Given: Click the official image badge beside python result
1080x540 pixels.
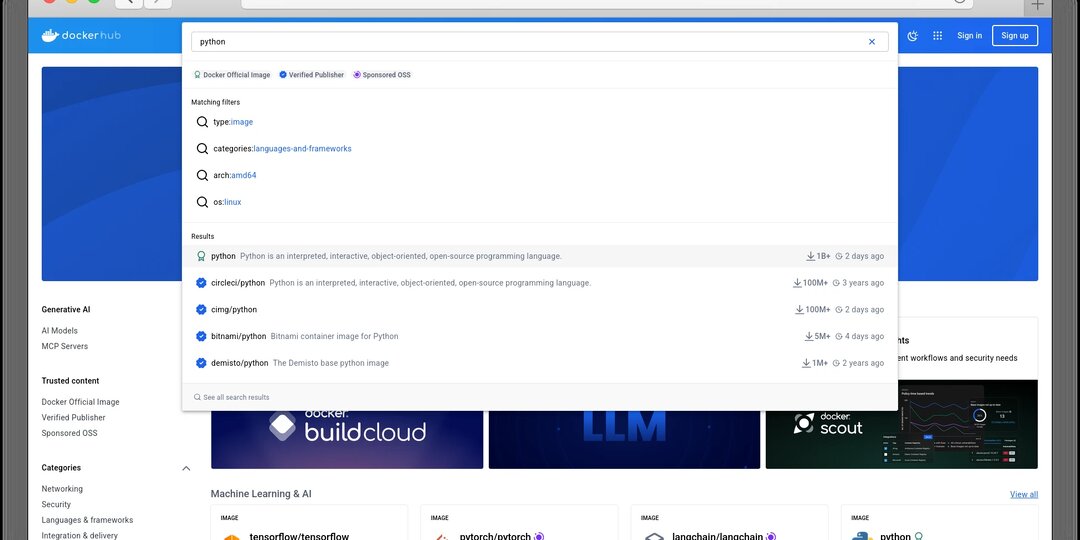Looking at the screenshot, I should [201, 256].
